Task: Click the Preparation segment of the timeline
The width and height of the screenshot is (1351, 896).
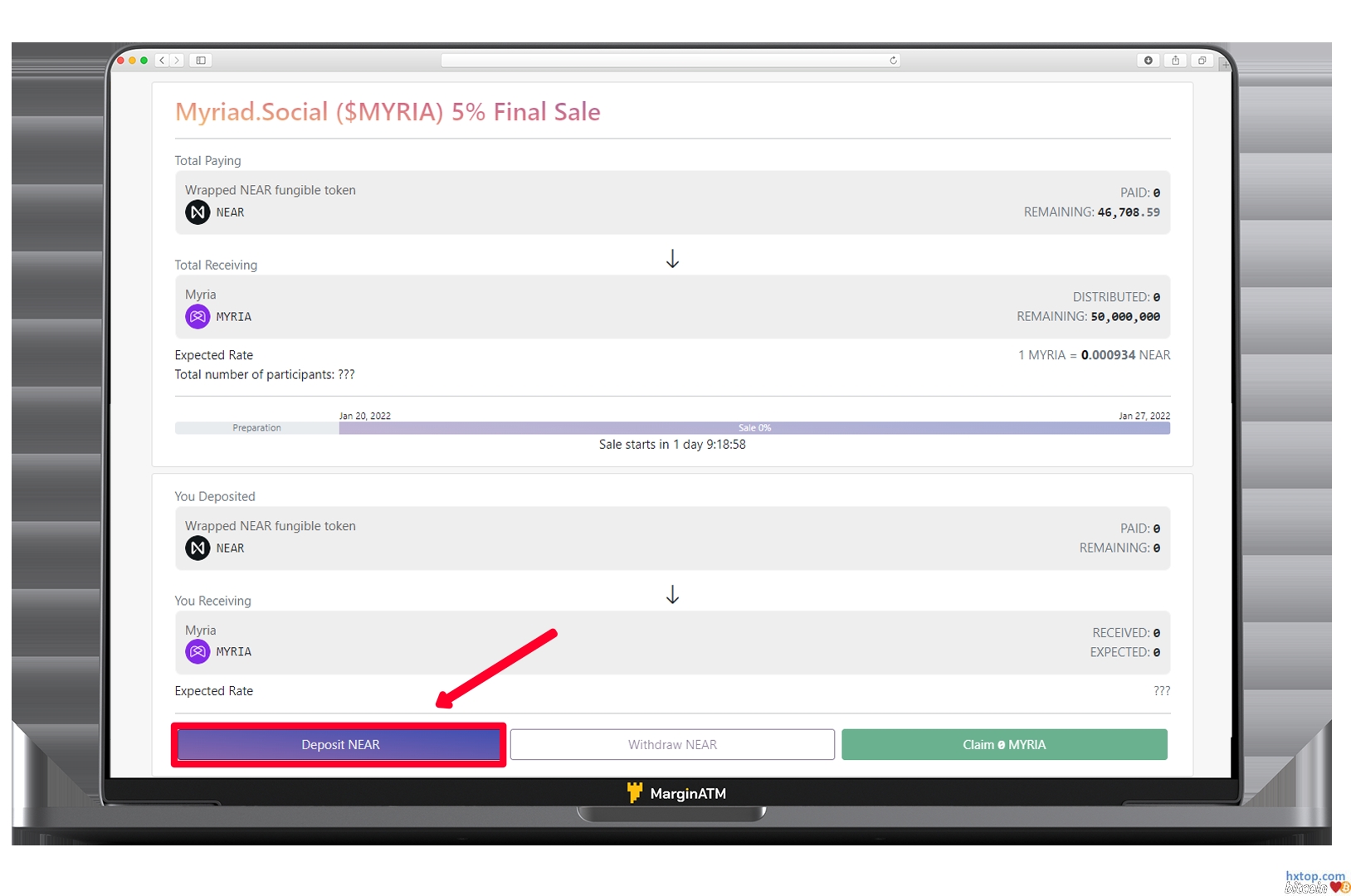Action: pos(256,428)
